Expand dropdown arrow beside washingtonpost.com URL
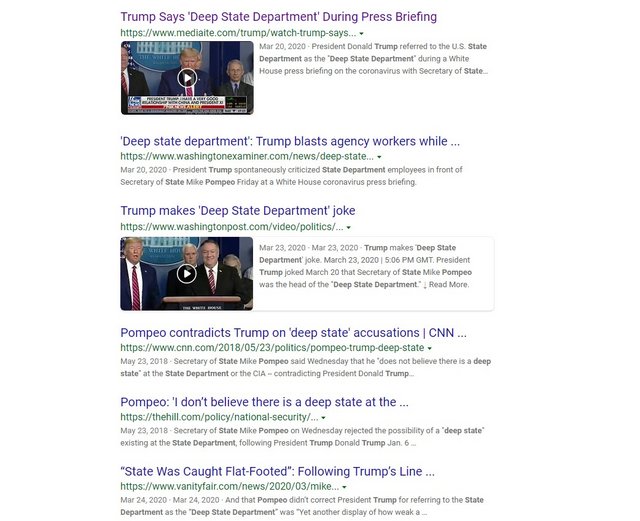The width and height of the screenshot is (640, 521). click(x=349, y=227)
